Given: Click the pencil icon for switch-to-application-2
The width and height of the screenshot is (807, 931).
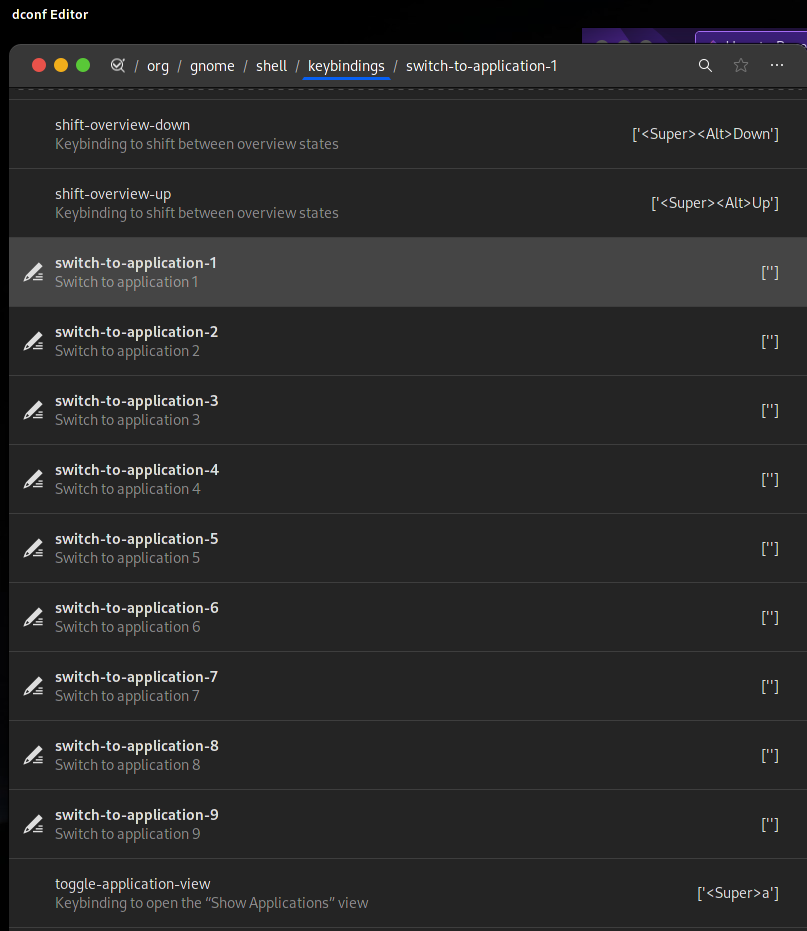Looking at the screenshot, I should click(x=33, y=341).
